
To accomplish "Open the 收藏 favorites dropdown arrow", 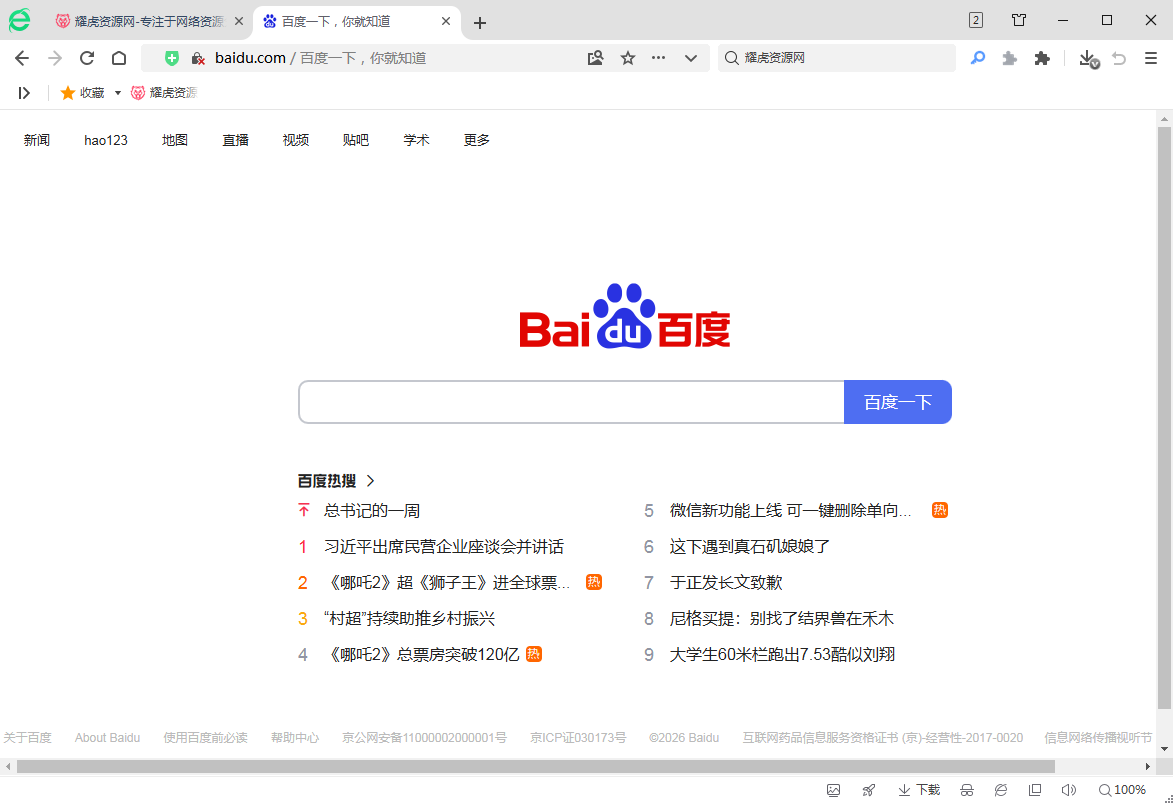I will click(x=117, y=92).
